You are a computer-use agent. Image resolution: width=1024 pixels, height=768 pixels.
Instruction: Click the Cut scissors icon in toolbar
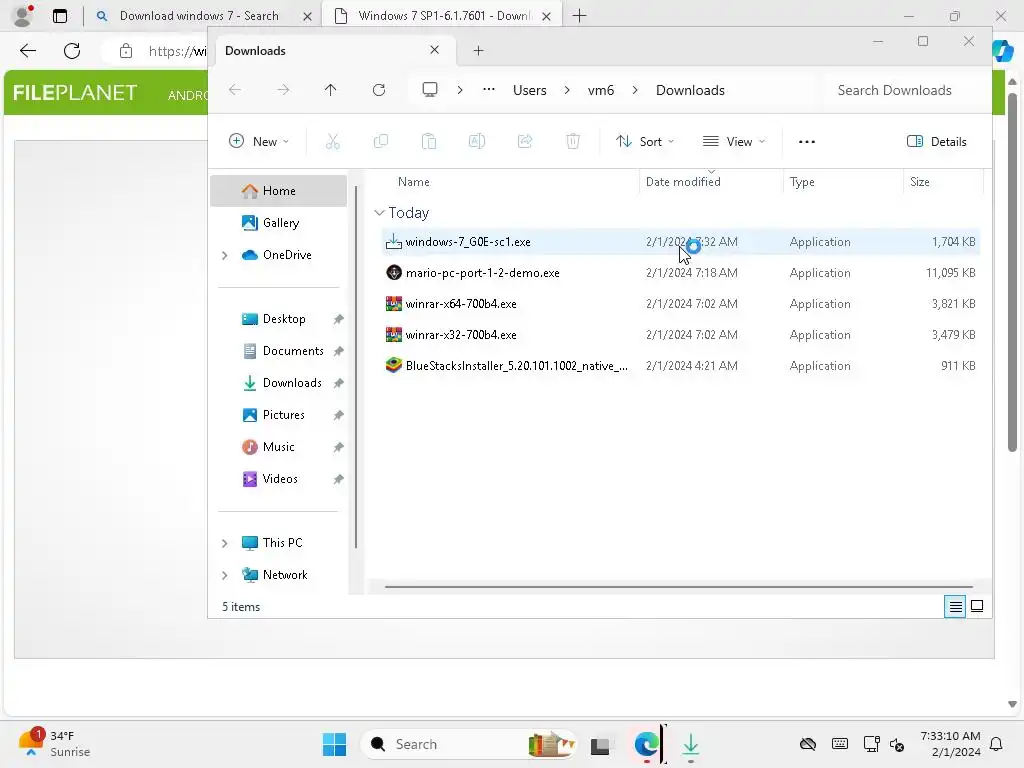click(x=332, y=141)
